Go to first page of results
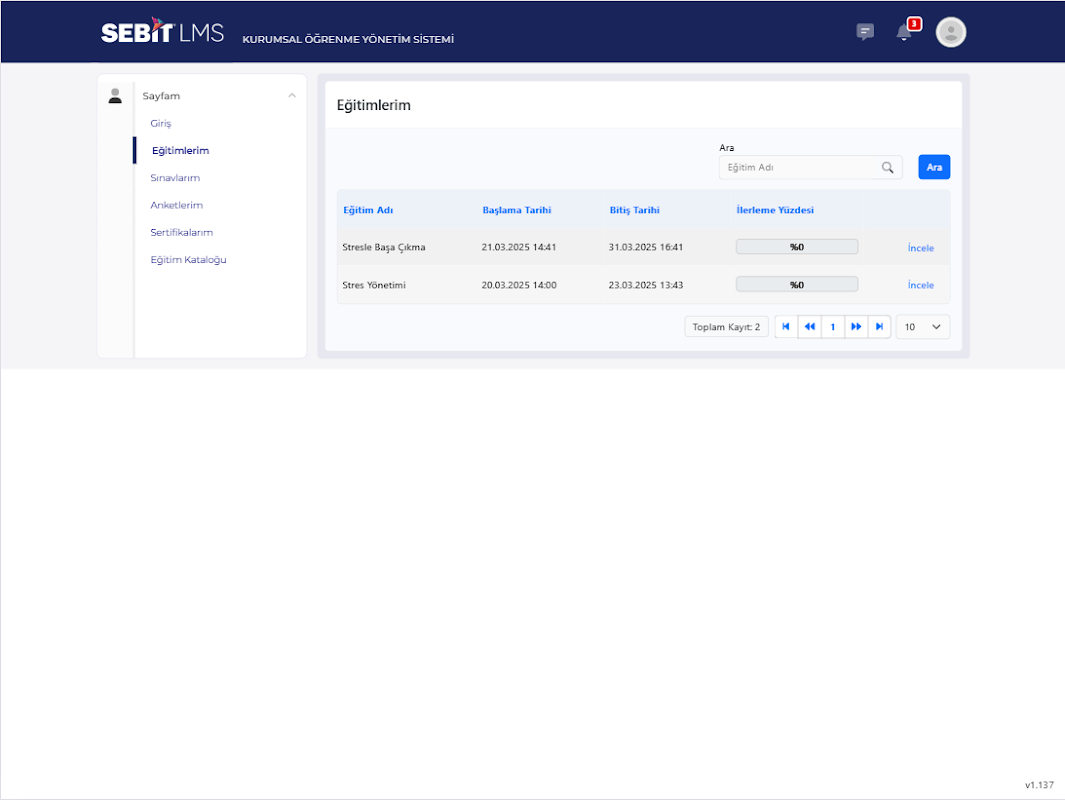 click(786, 327)
